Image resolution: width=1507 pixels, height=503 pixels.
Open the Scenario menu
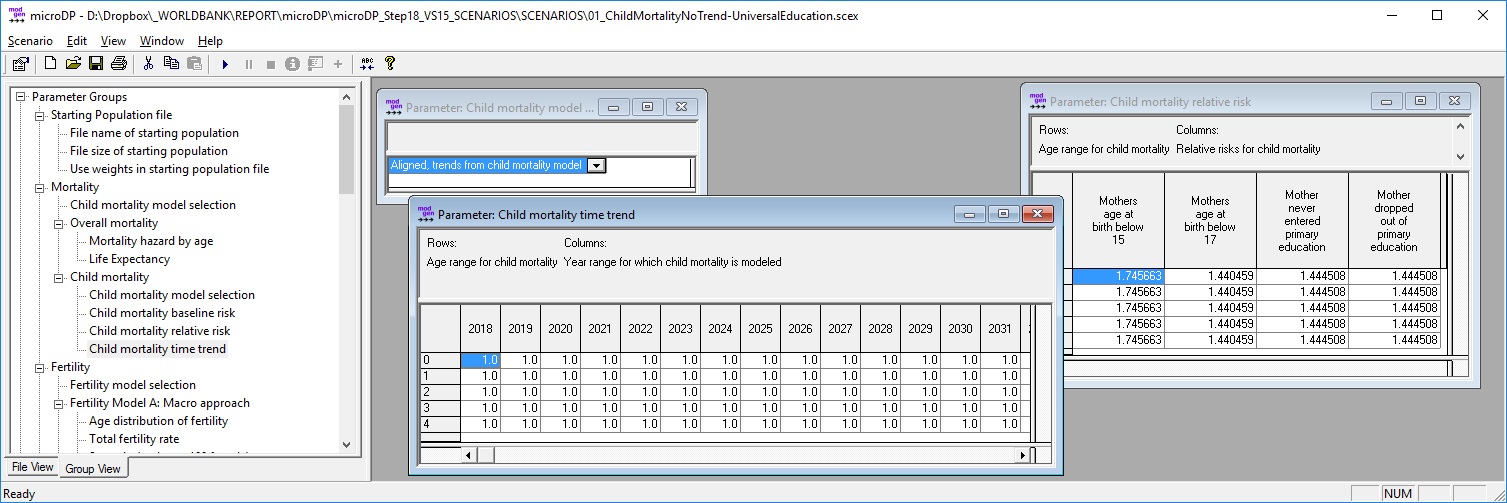[x=30, y=41]
